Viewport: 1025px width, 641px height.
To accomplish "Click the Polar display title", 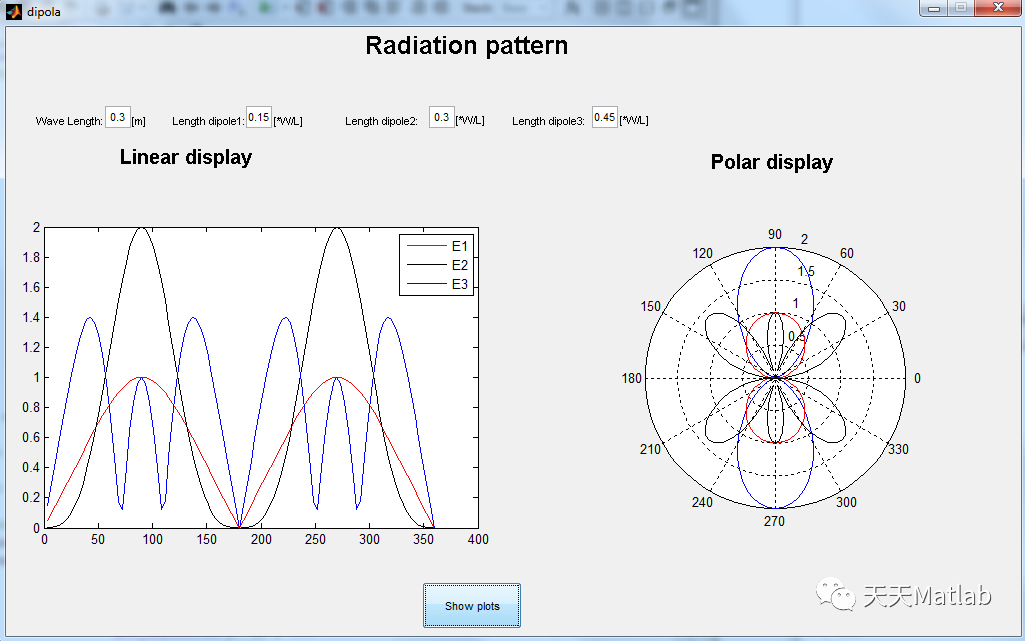I will tap(771, 162).
